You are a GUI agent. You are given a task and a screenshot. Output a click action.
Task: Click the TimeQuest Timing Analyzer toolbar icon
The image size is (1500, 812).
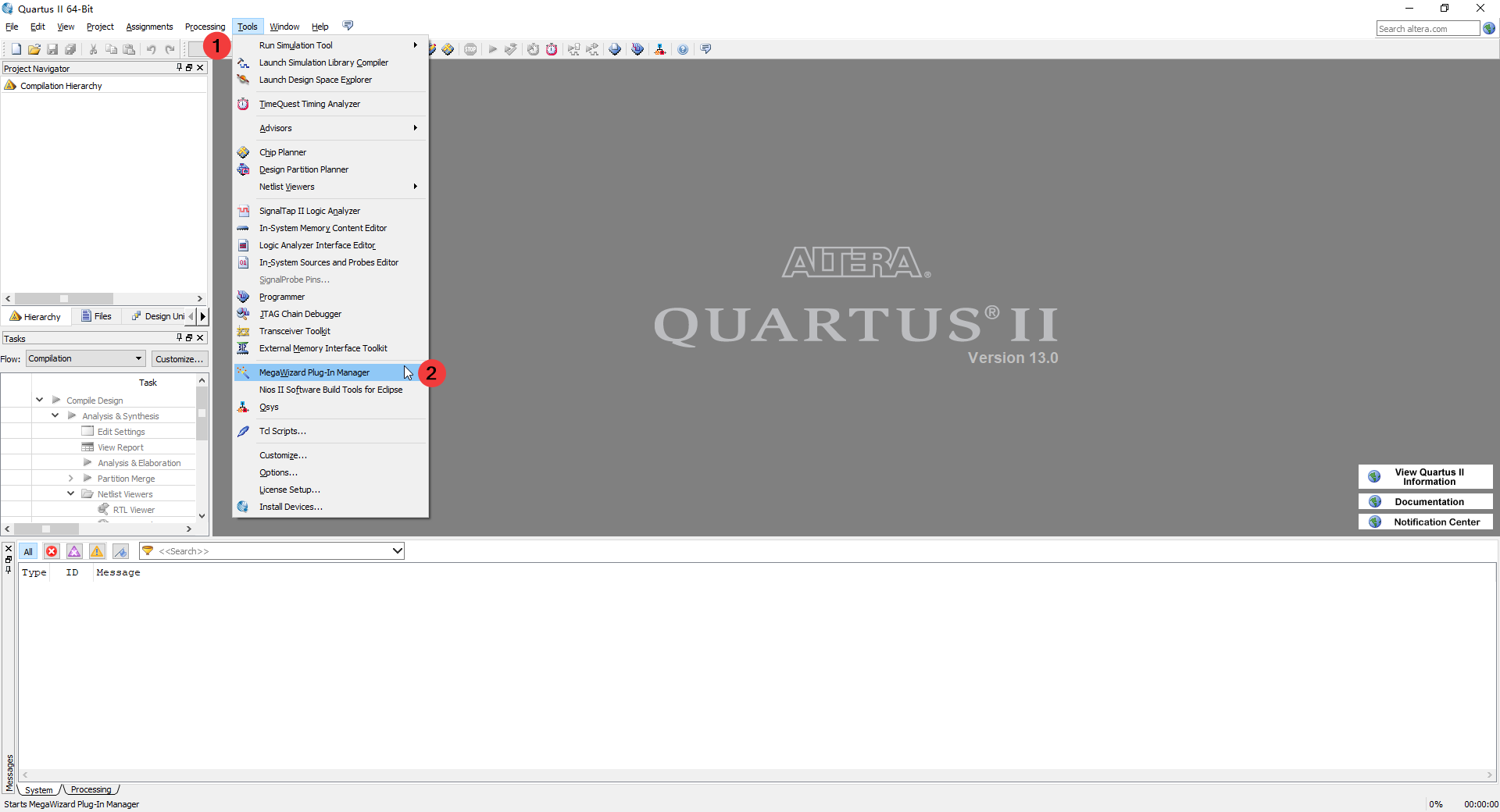(x=552, y=49)
